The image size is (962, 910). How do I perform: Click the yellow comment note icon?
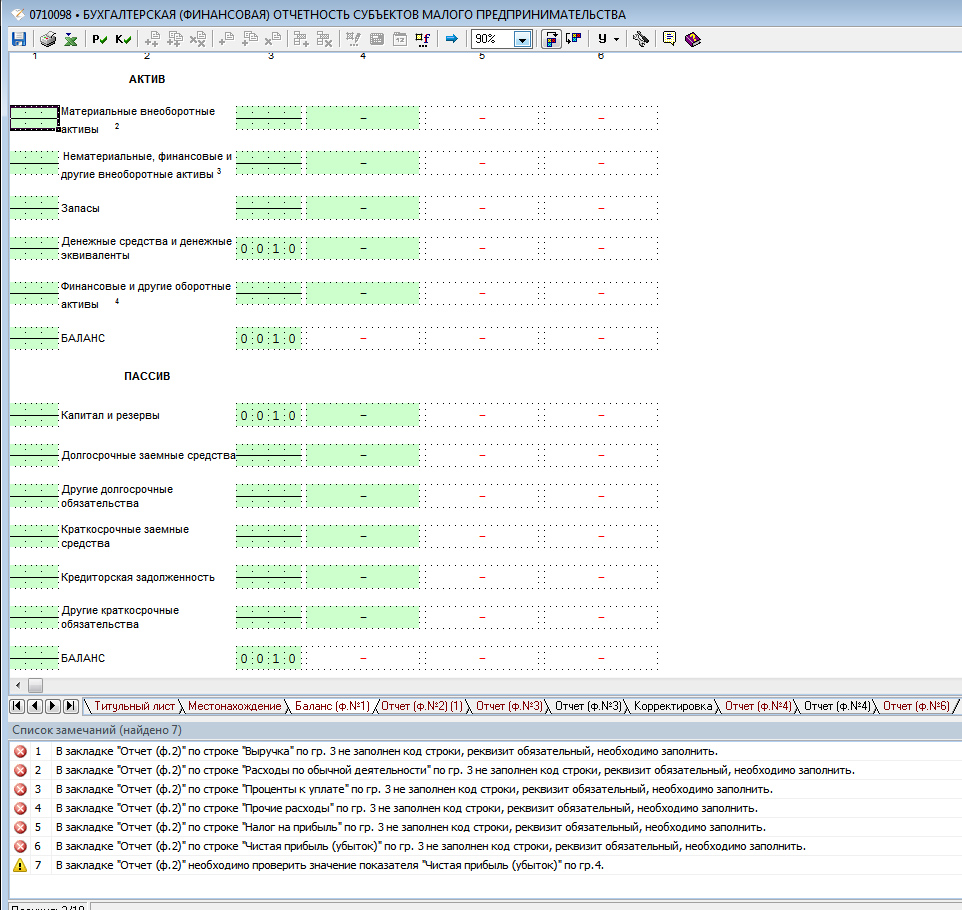click(x=669, y=39)
